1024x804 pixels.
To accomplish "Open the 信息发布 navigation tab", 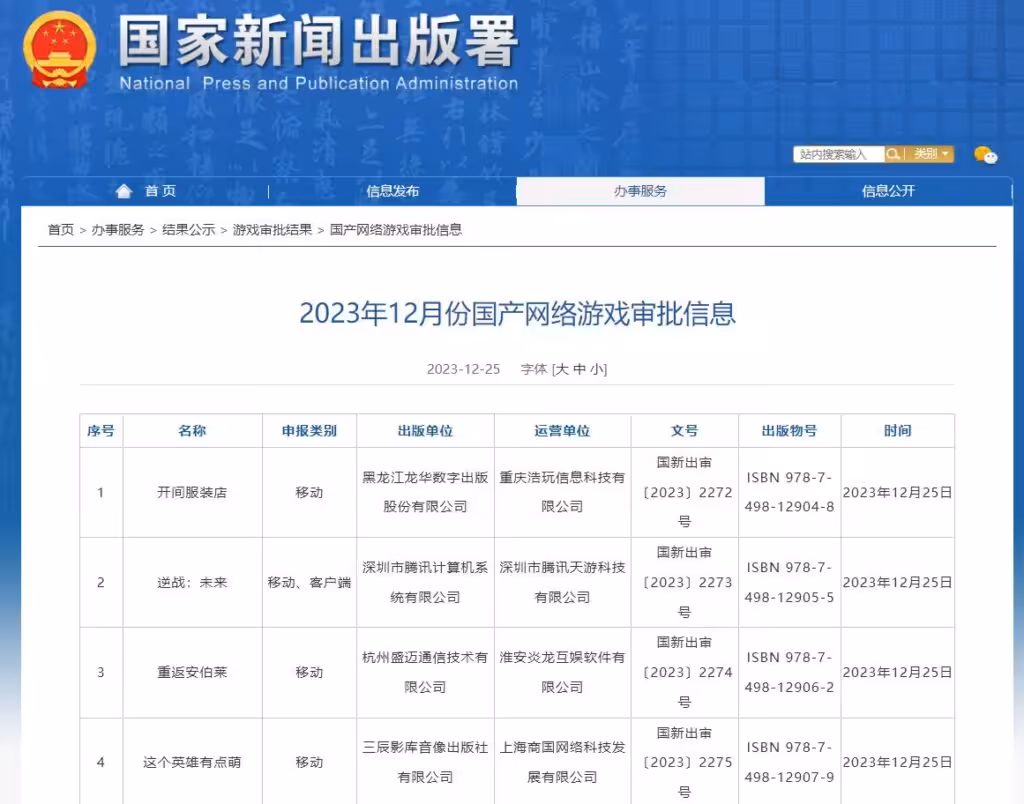I will click(x=392, y=191).
